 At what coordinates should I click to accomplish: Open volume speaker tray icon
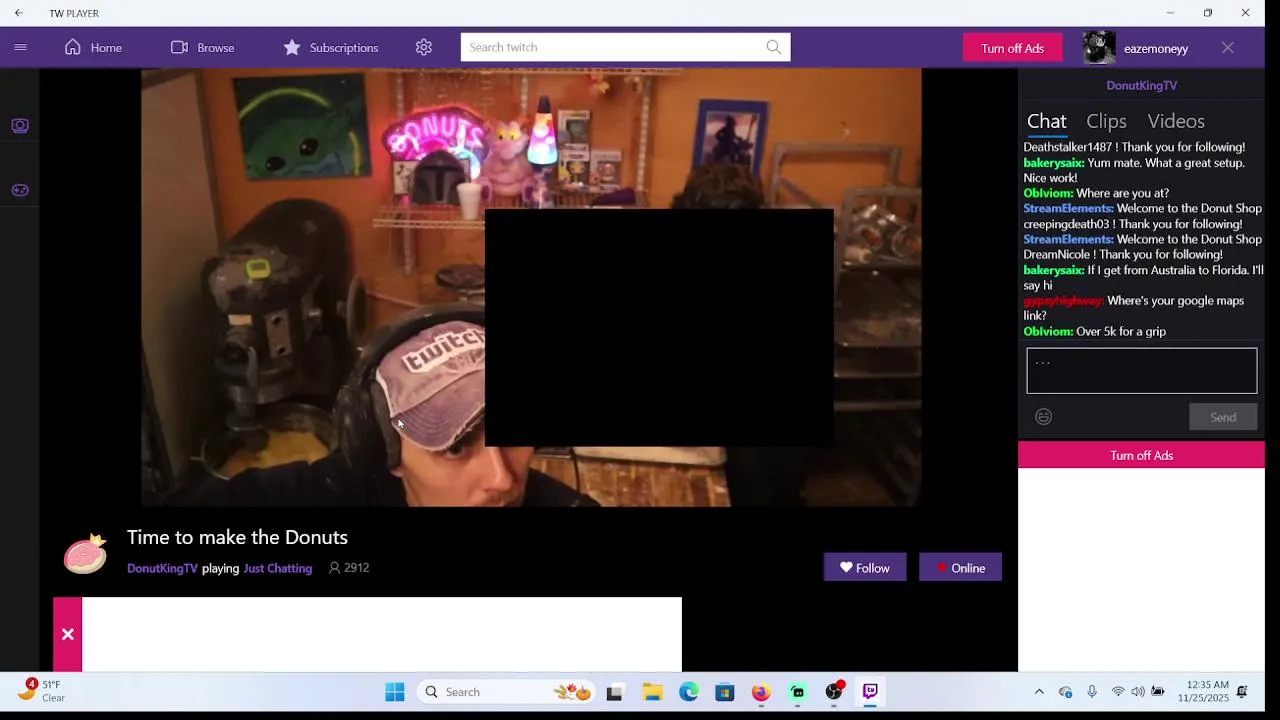click(x=1138, y=692)
